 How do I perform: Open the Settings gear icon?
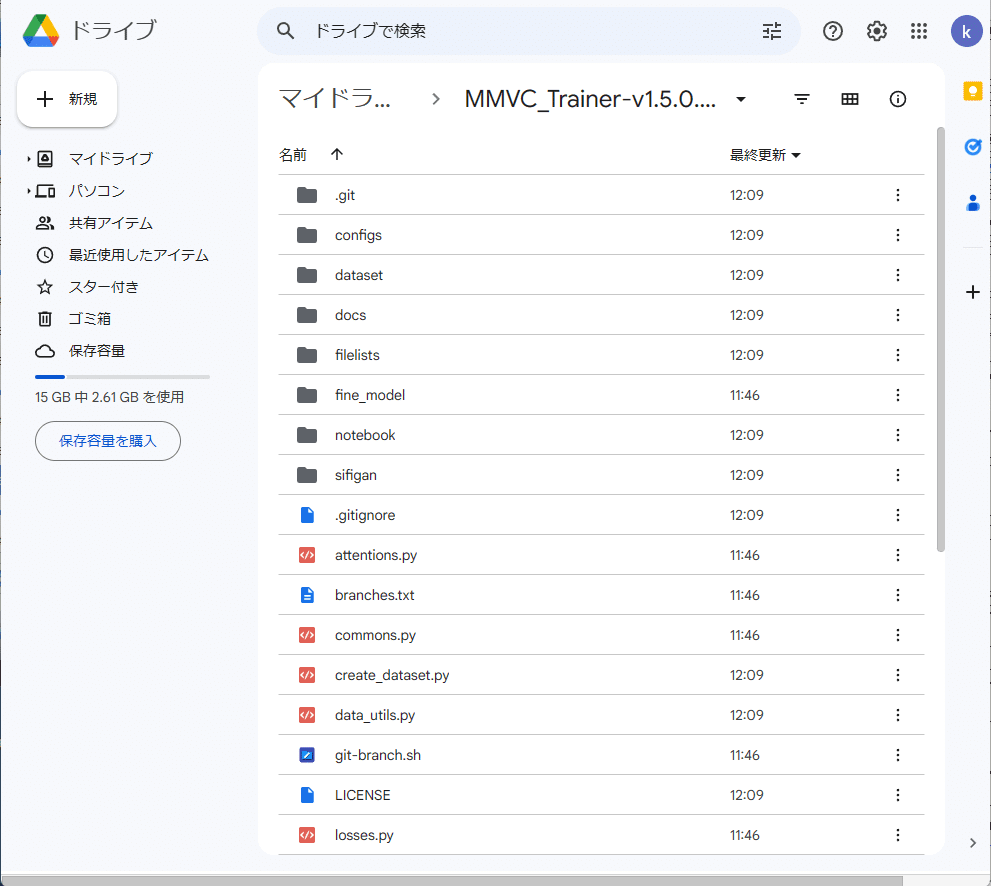point(876,31)
